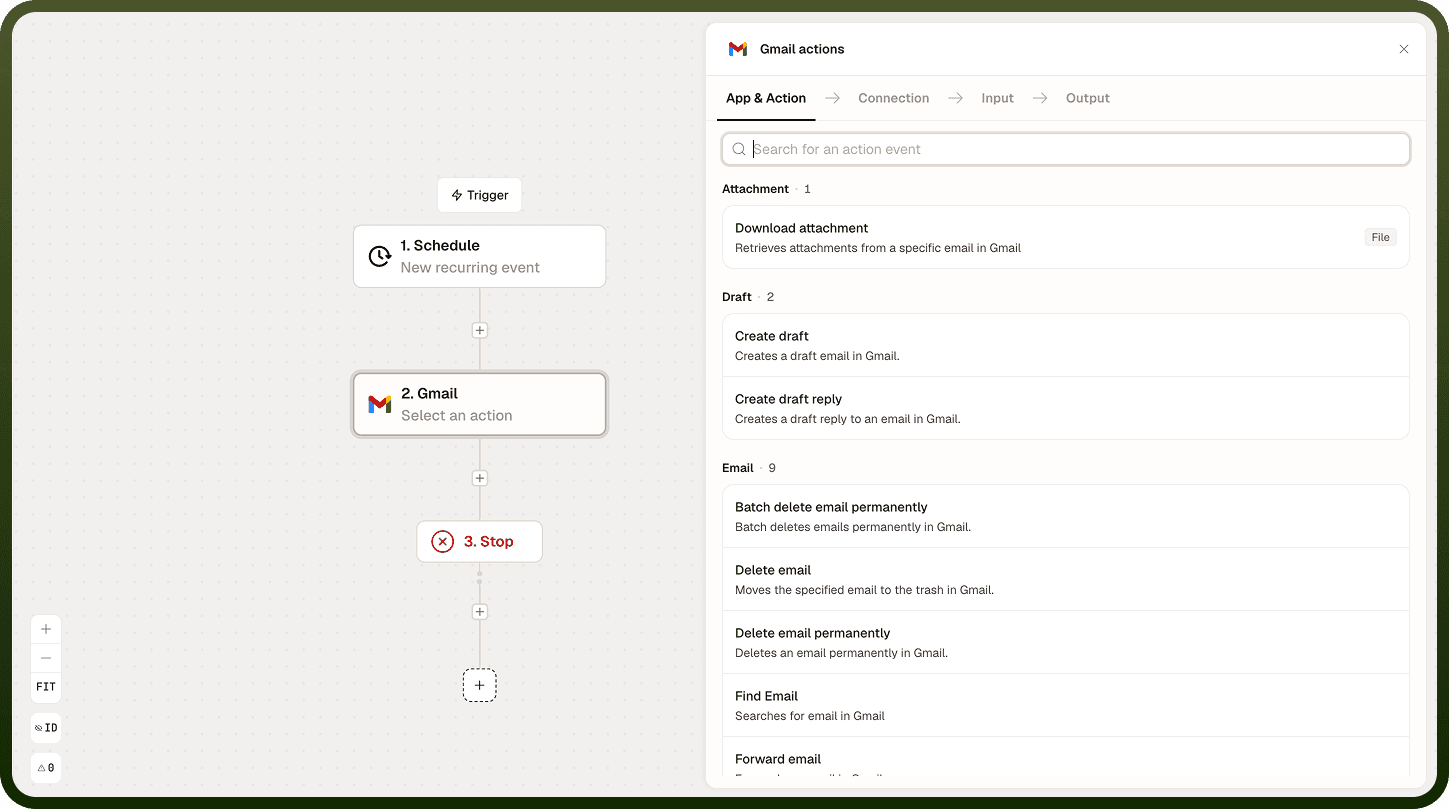The width and height of the screenshot is (1449, 809).
Task: Focus the action event search field
Action: [x=1066, y=149]
